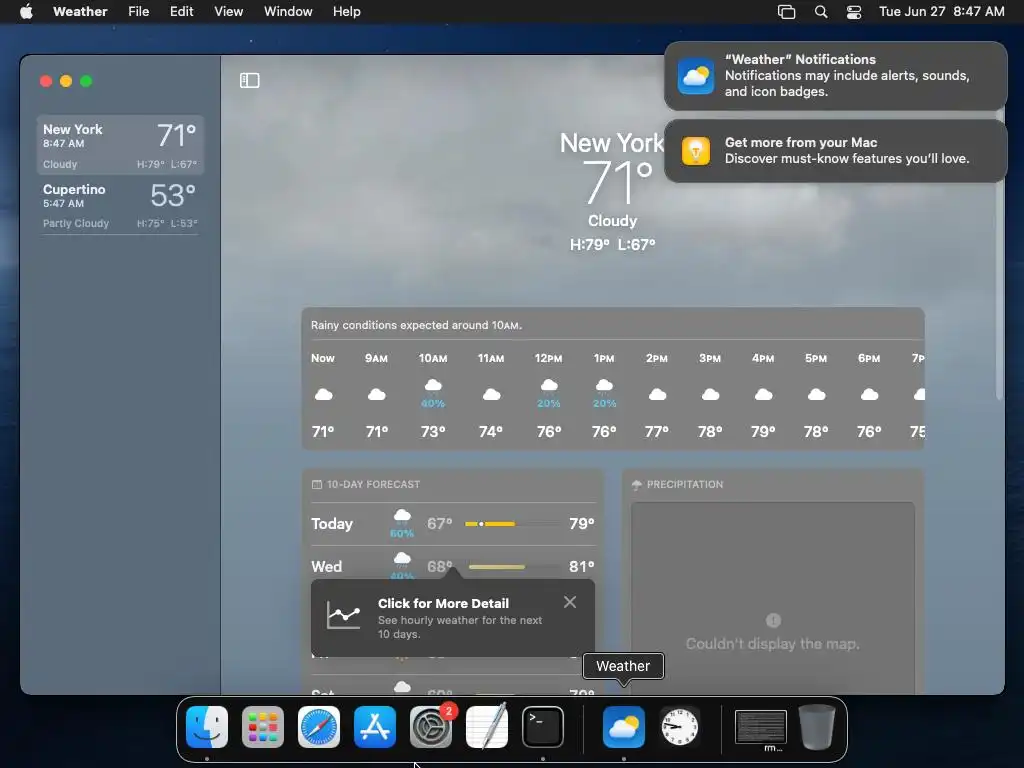
Task: Open Terminal from the Dock
Action: [x=543, y=727]
